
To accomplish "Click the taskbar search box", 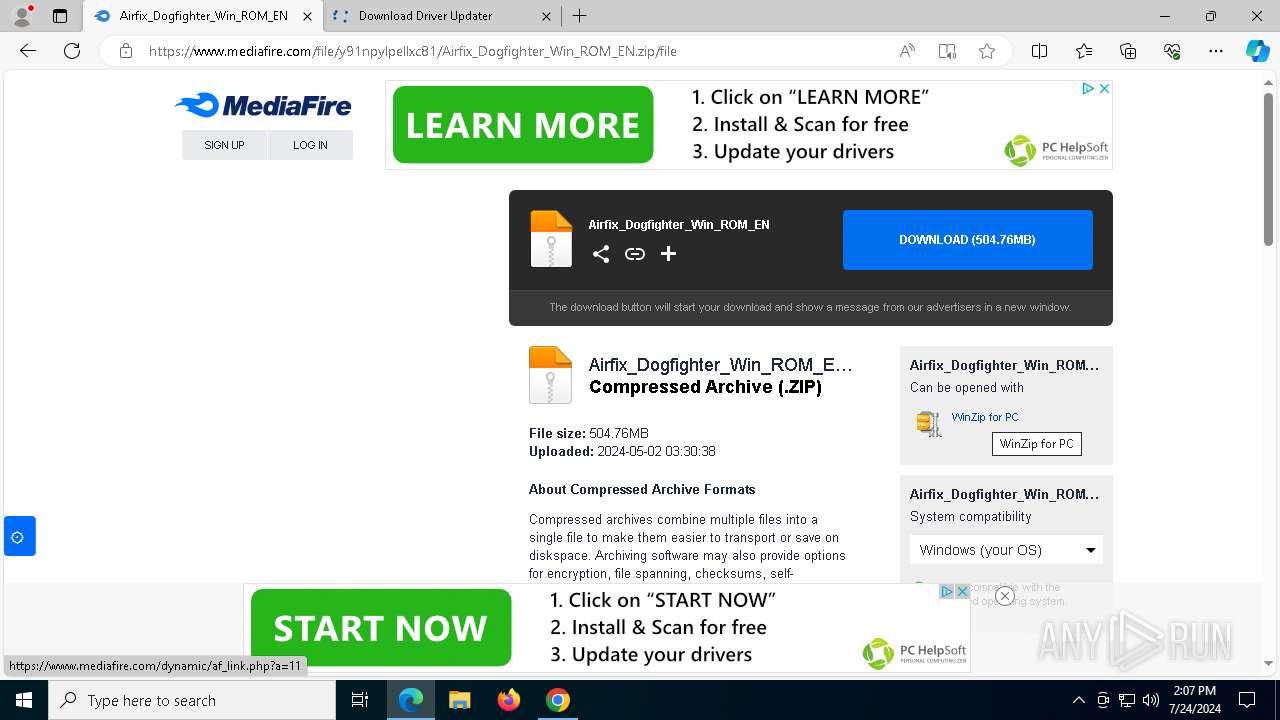I will coord(192,700).
